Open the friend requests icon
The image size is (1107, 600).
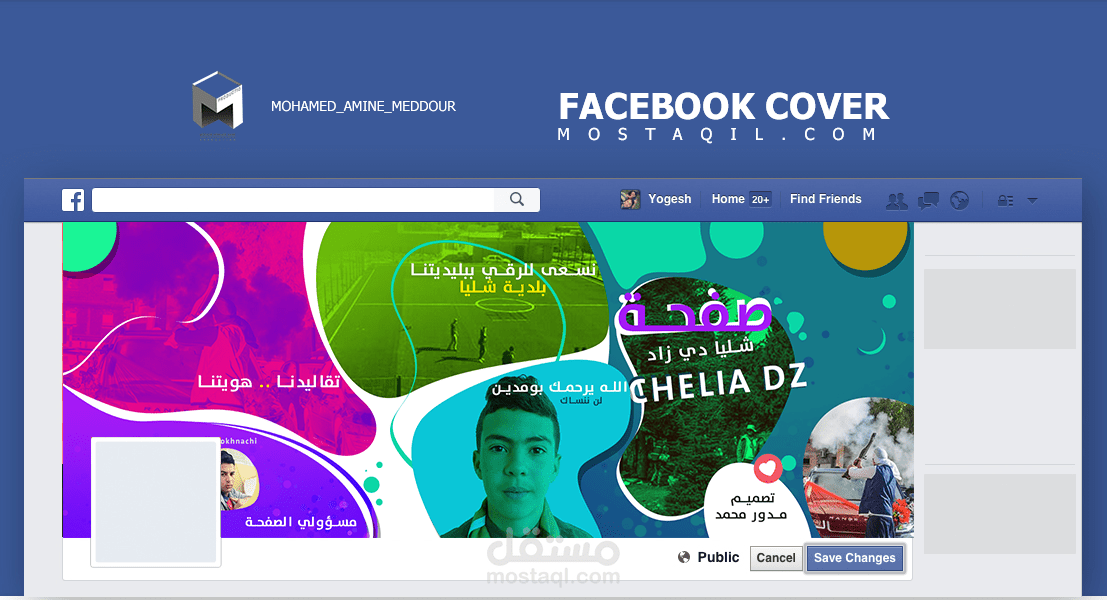point(897,201)
